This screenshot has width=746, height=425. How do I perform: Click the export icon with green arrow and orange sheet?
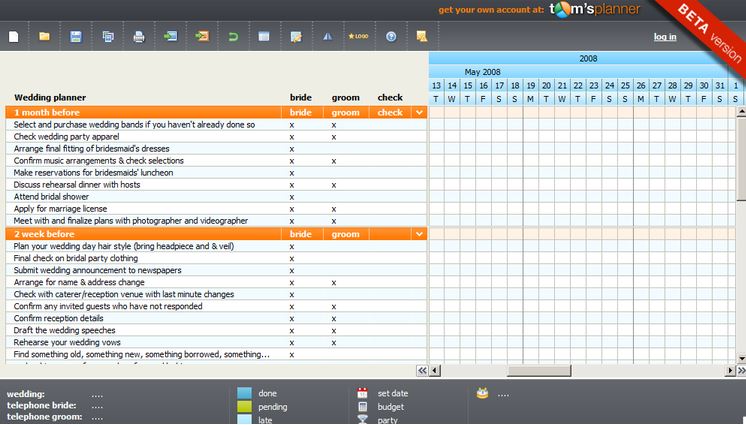[202, 36]
